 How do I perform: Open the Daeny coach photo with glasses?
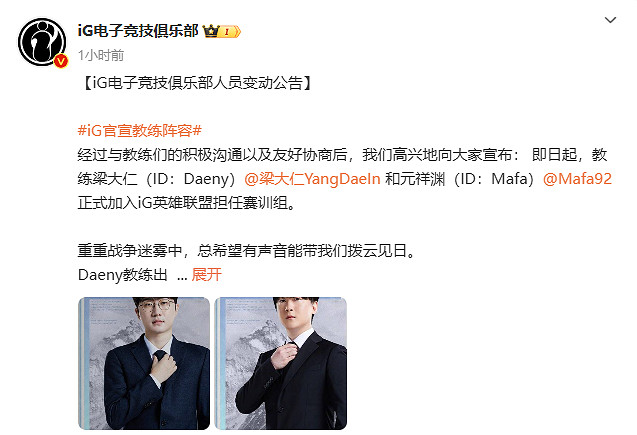[x=144, y=363]
